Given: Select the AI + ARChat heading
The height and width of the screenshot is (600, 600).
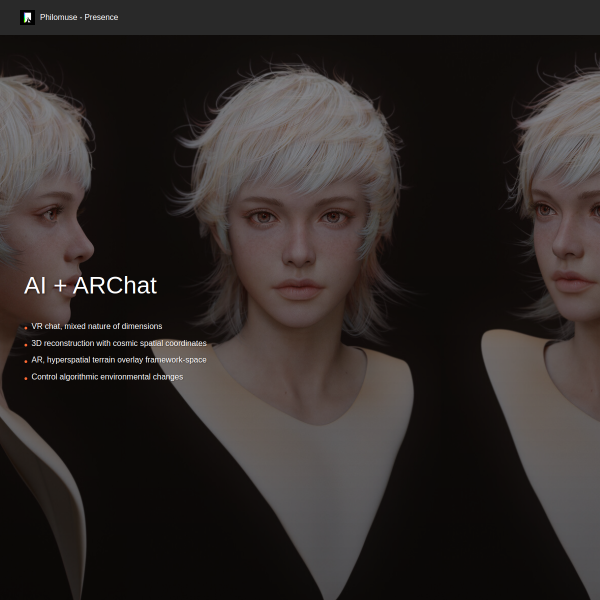Looking at the screenshot, I should pos(90,285).
